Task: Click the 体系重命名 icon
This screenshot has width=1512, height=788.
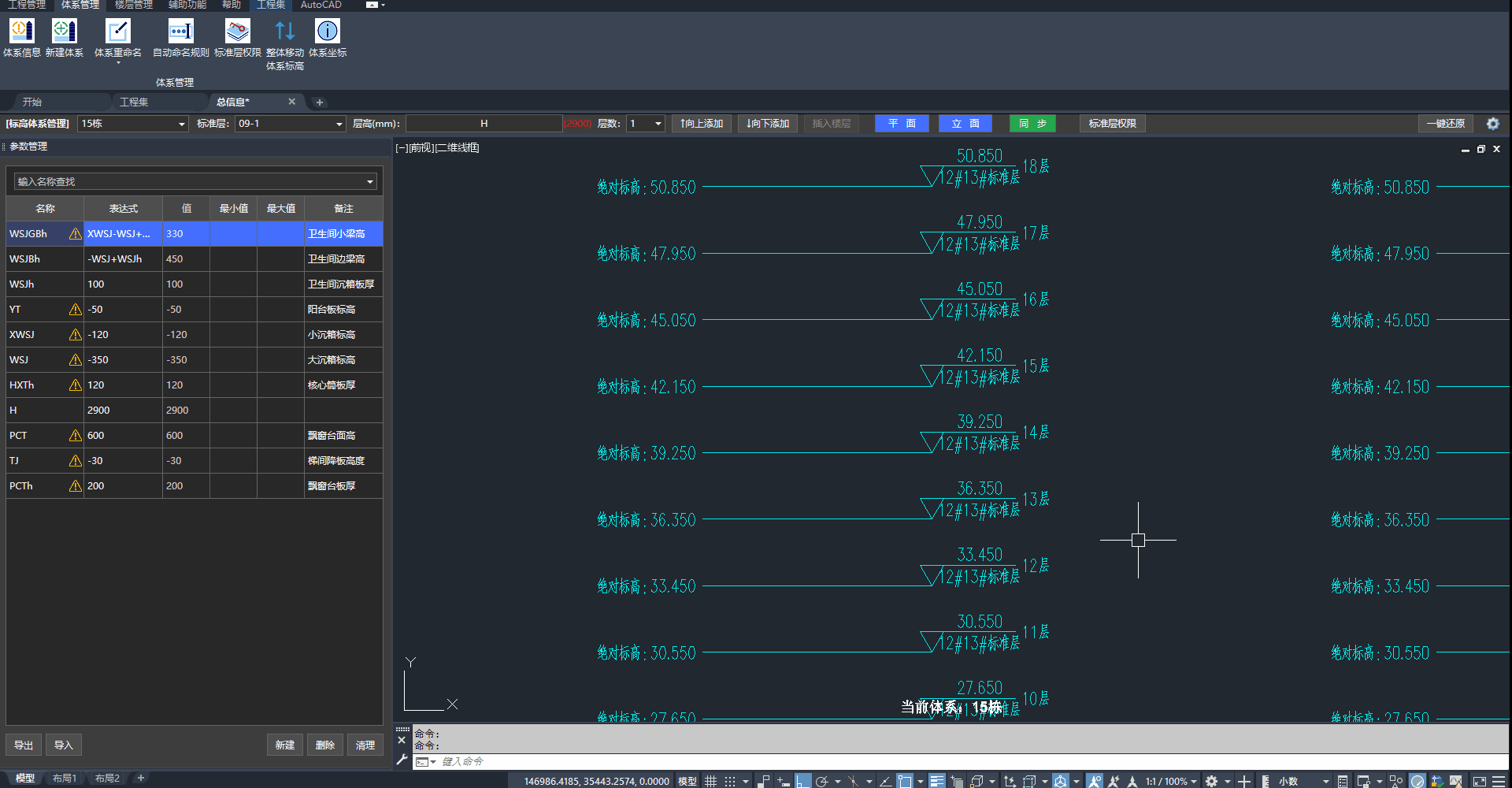Action: point(117,32)
